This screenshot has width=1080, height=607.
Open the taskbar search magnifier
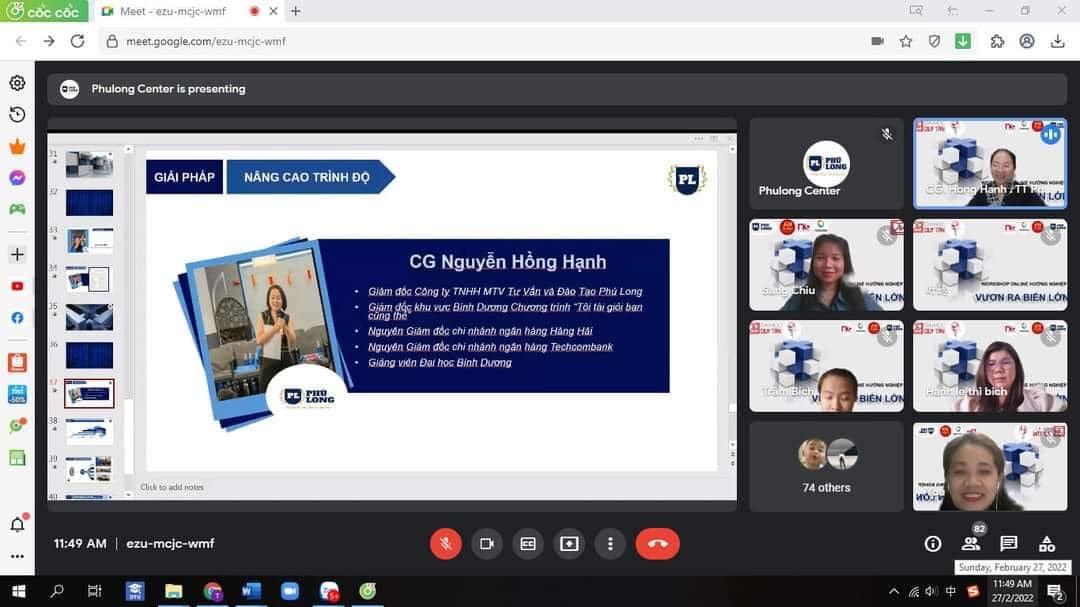point(57,591)
